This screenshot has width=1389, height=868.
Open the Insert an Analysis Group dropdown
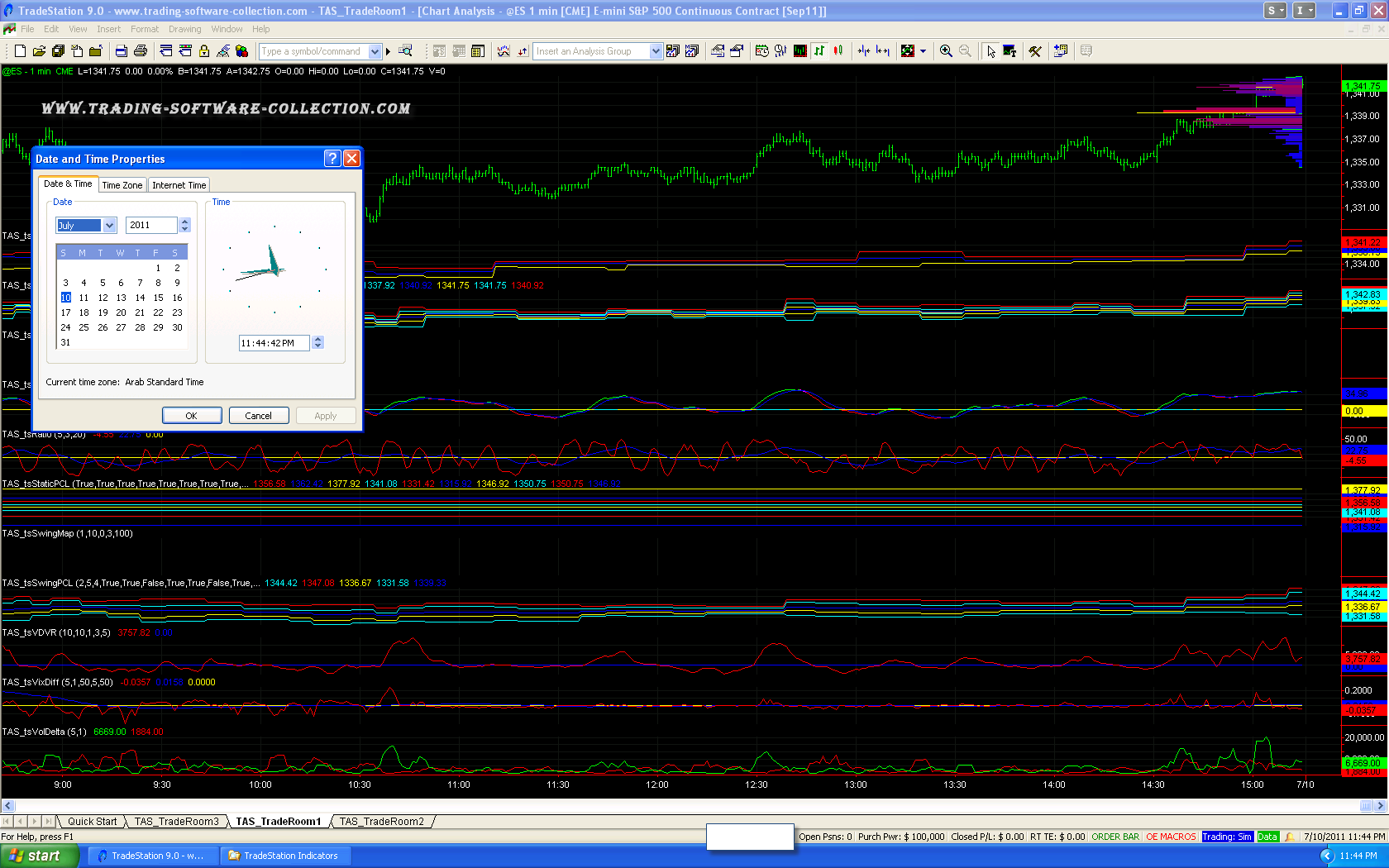coord(656,51)
